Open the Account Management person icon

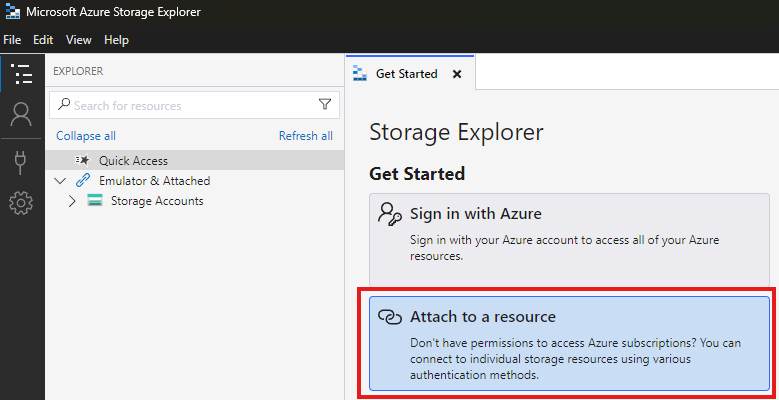(x=21, y=115)
